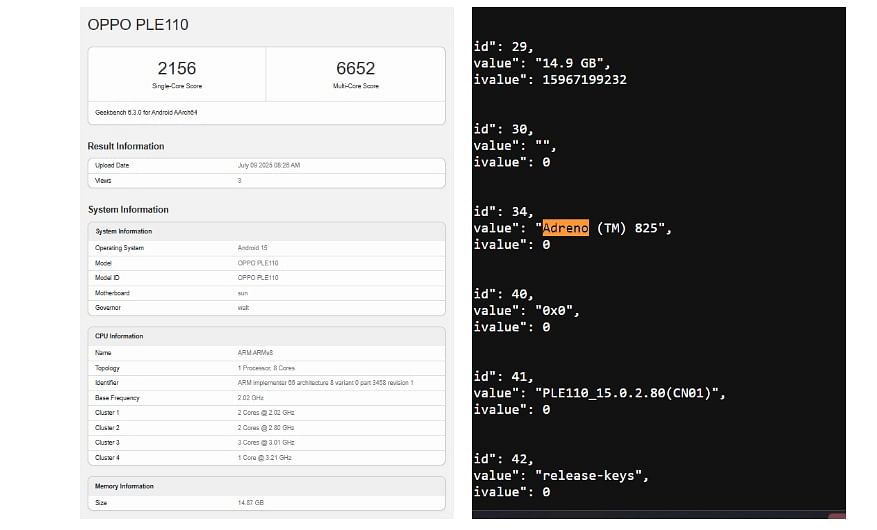Image resolution: width=877 pixels, height=530 pixels.
Task: Click the empty value line under id 30
Action: [515, 146]
